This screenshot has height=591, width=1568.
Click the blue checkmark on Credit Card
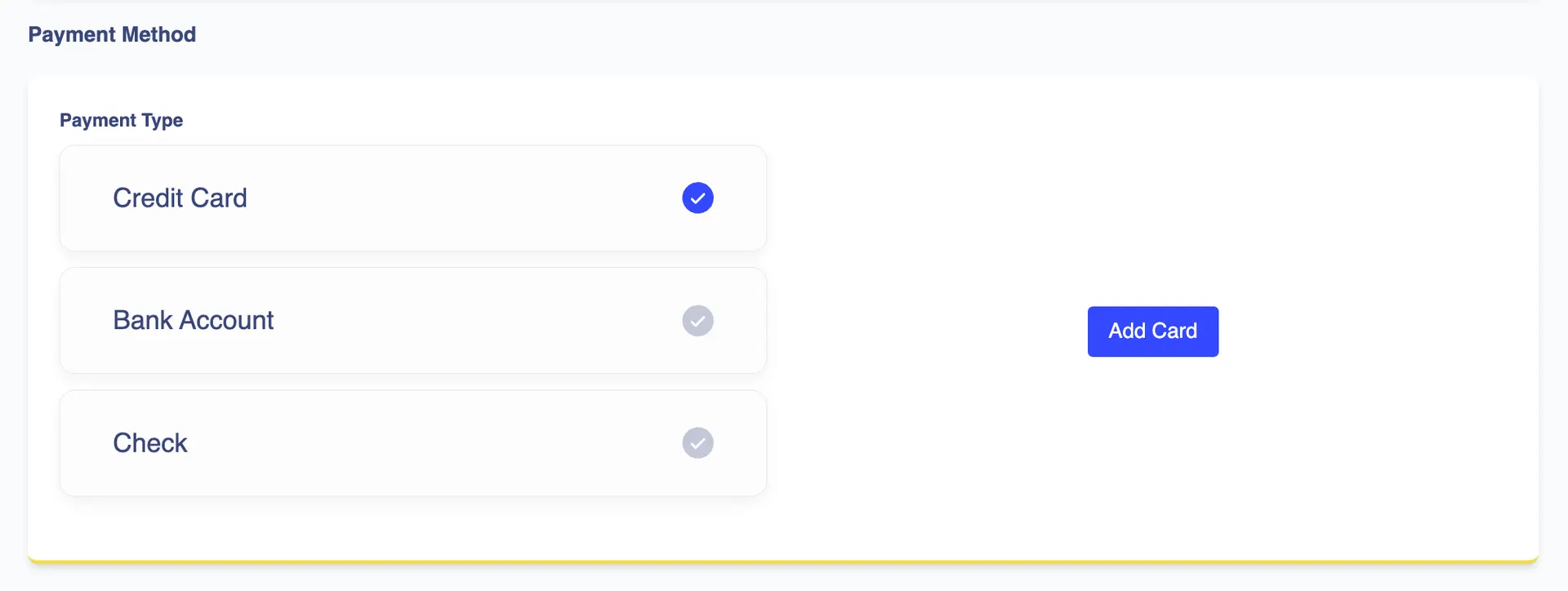697,198
